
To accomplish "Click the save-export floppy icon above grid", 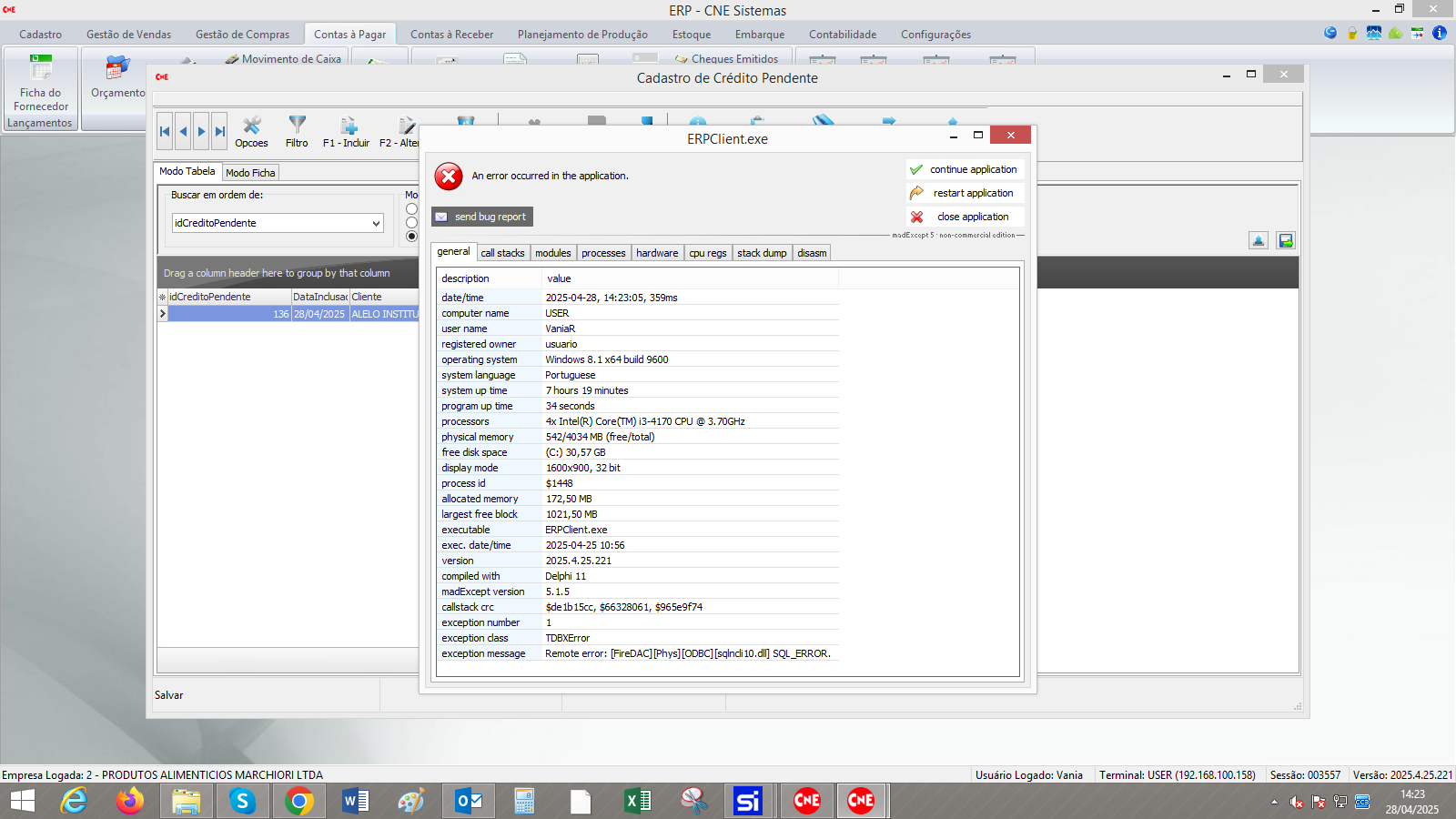I will point(1285,240).
